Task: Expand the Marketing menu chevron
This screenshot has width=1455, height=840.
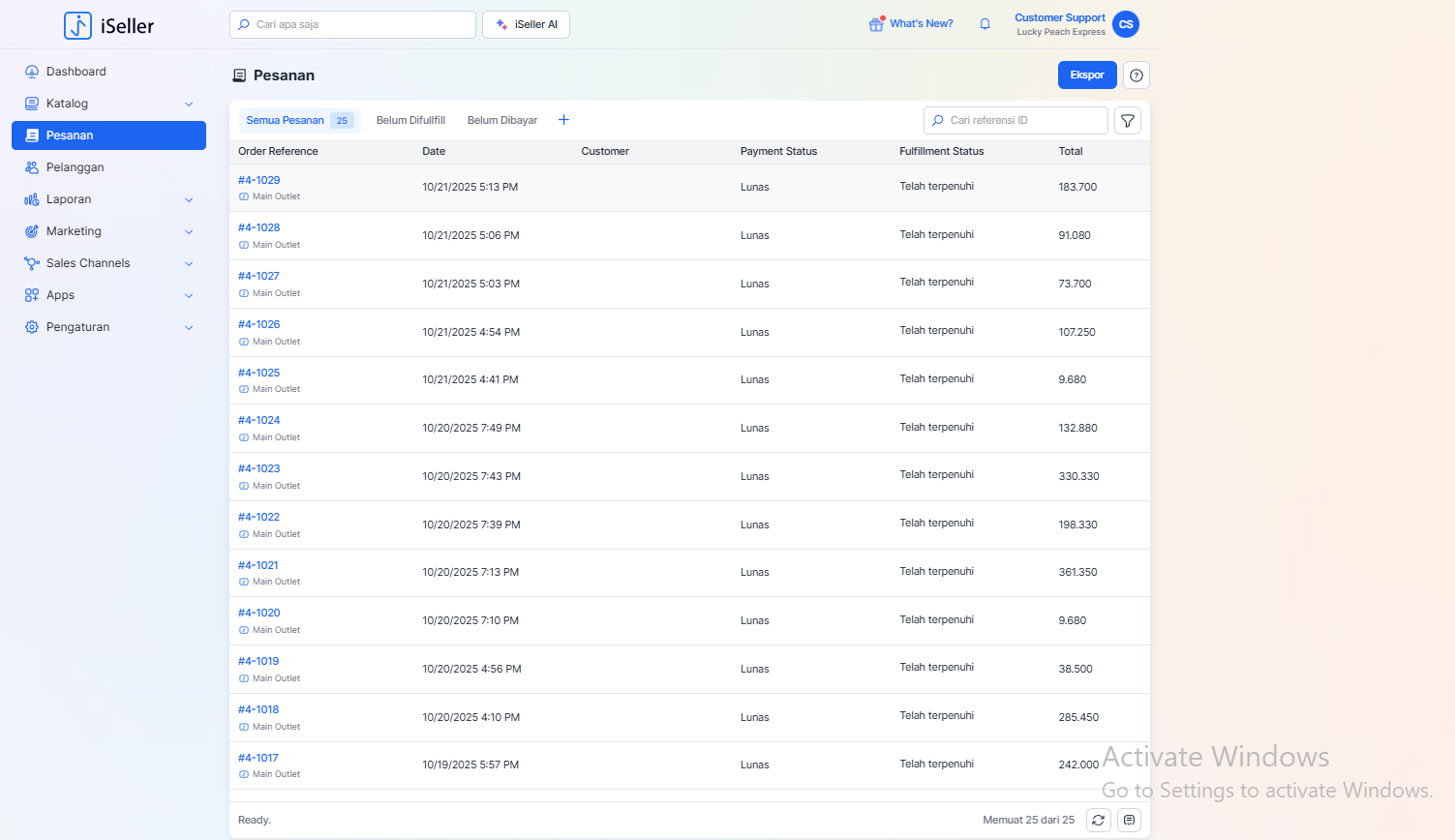Action: coord(189,231)
